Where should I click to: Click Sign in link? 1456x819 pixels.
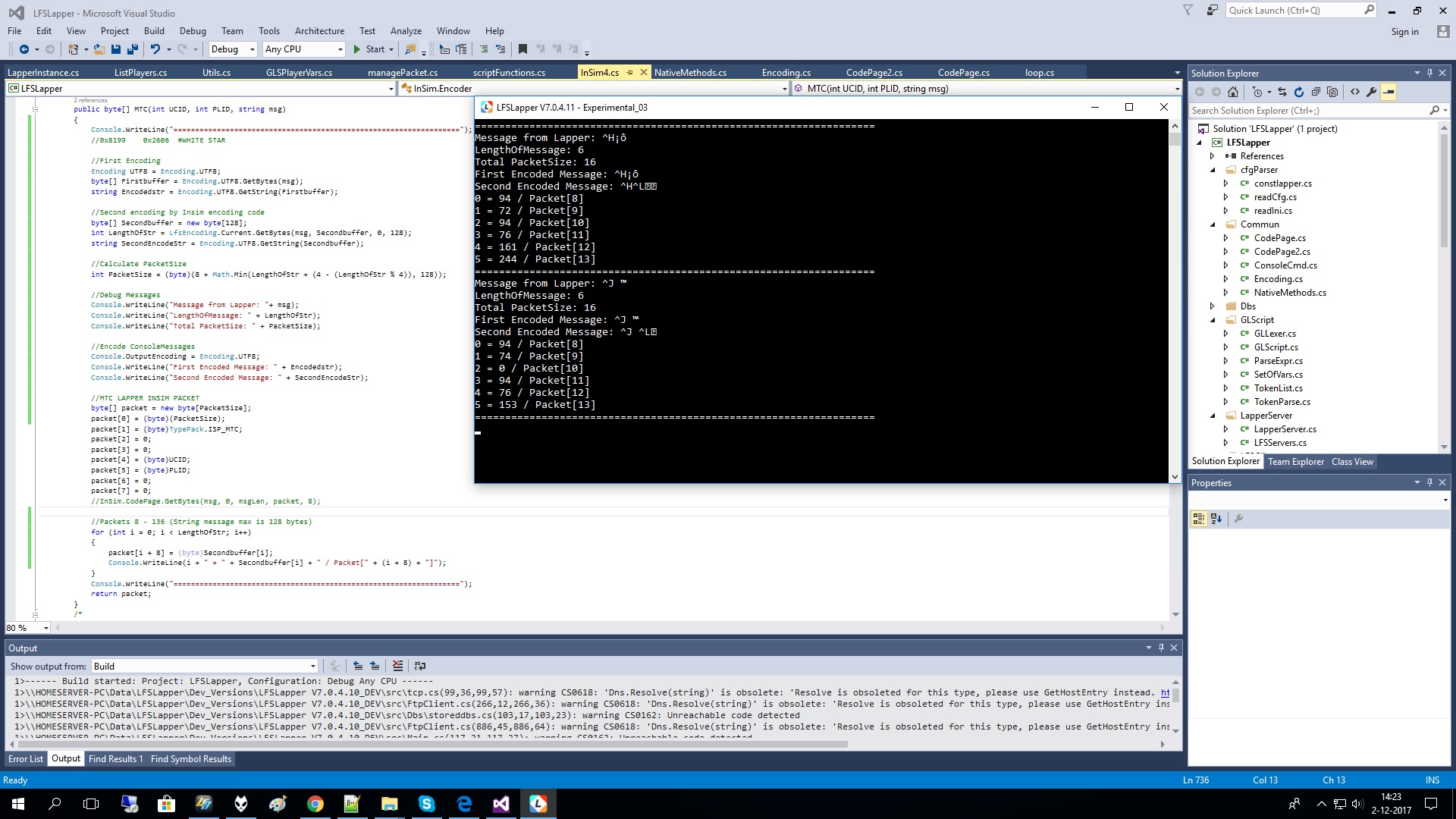pos(1404,32)
